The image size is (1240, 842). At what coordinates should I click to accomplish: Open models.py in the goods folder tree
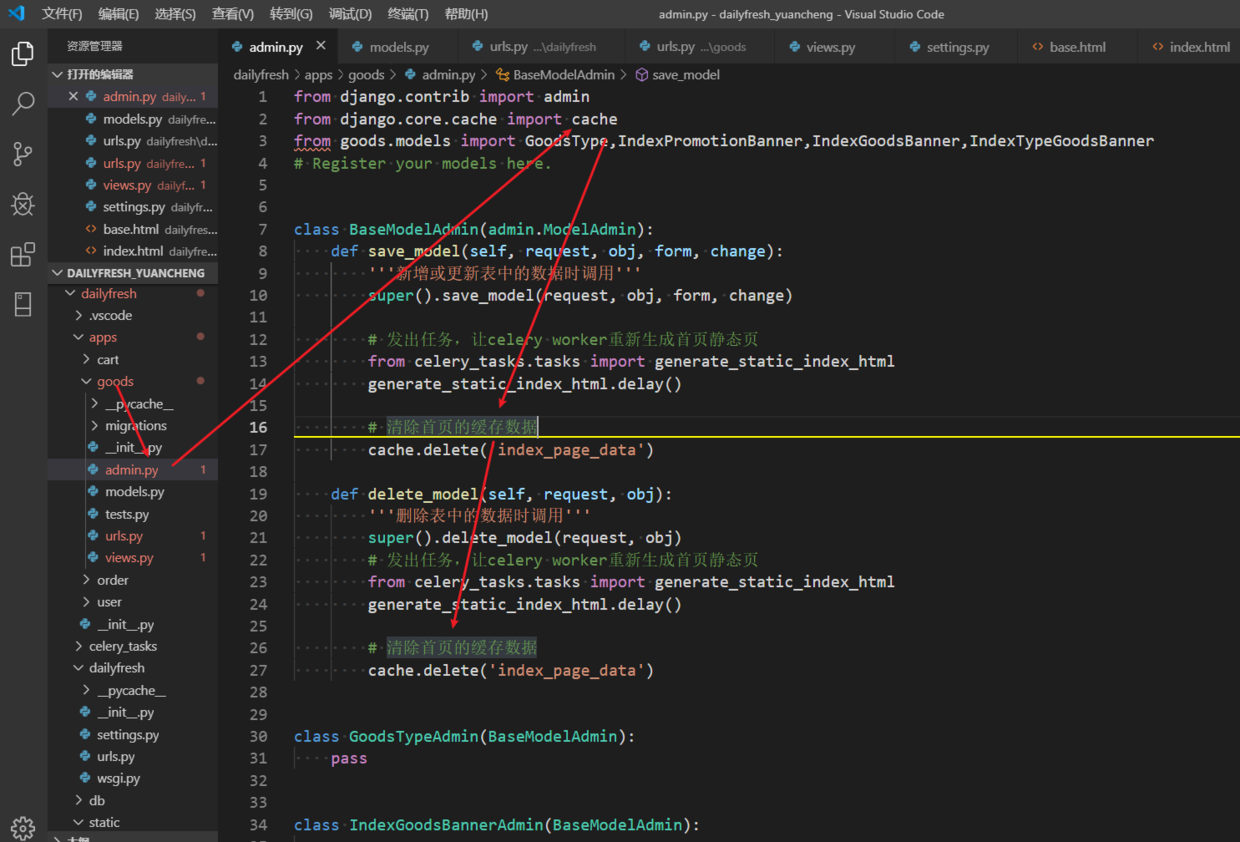tap(133, 492)
